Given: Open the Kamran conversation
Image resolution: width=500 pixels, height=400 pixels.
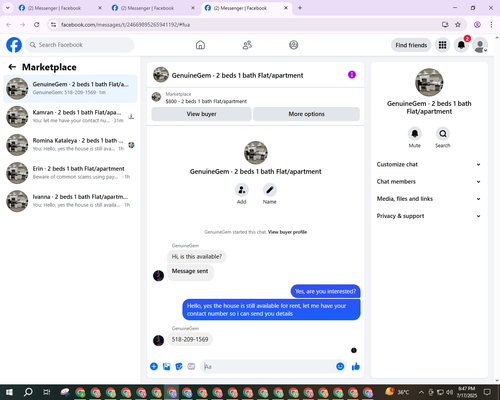Looking at the screenshot, I should tap(70, 117).
